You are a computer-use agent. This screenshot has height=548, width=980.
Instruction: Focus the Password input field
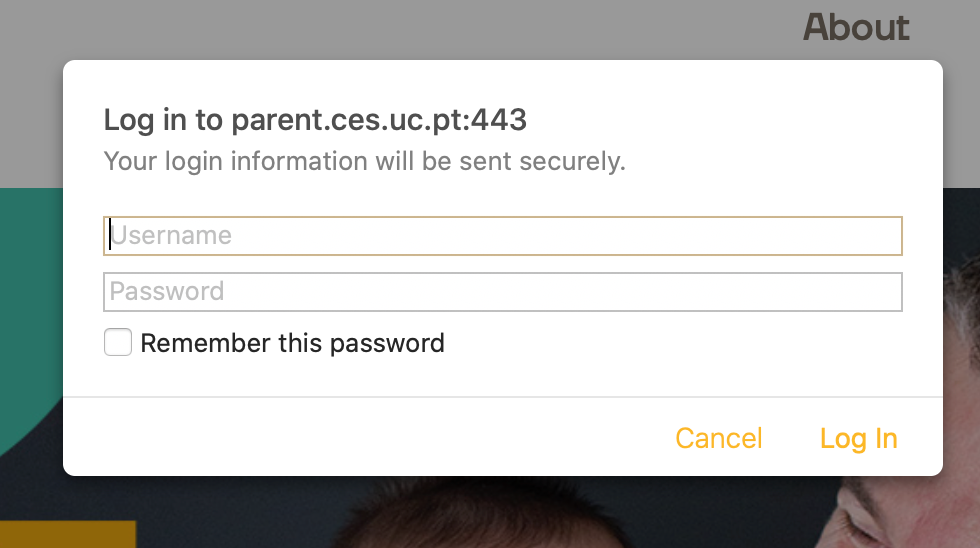click(x=503, y=292)
